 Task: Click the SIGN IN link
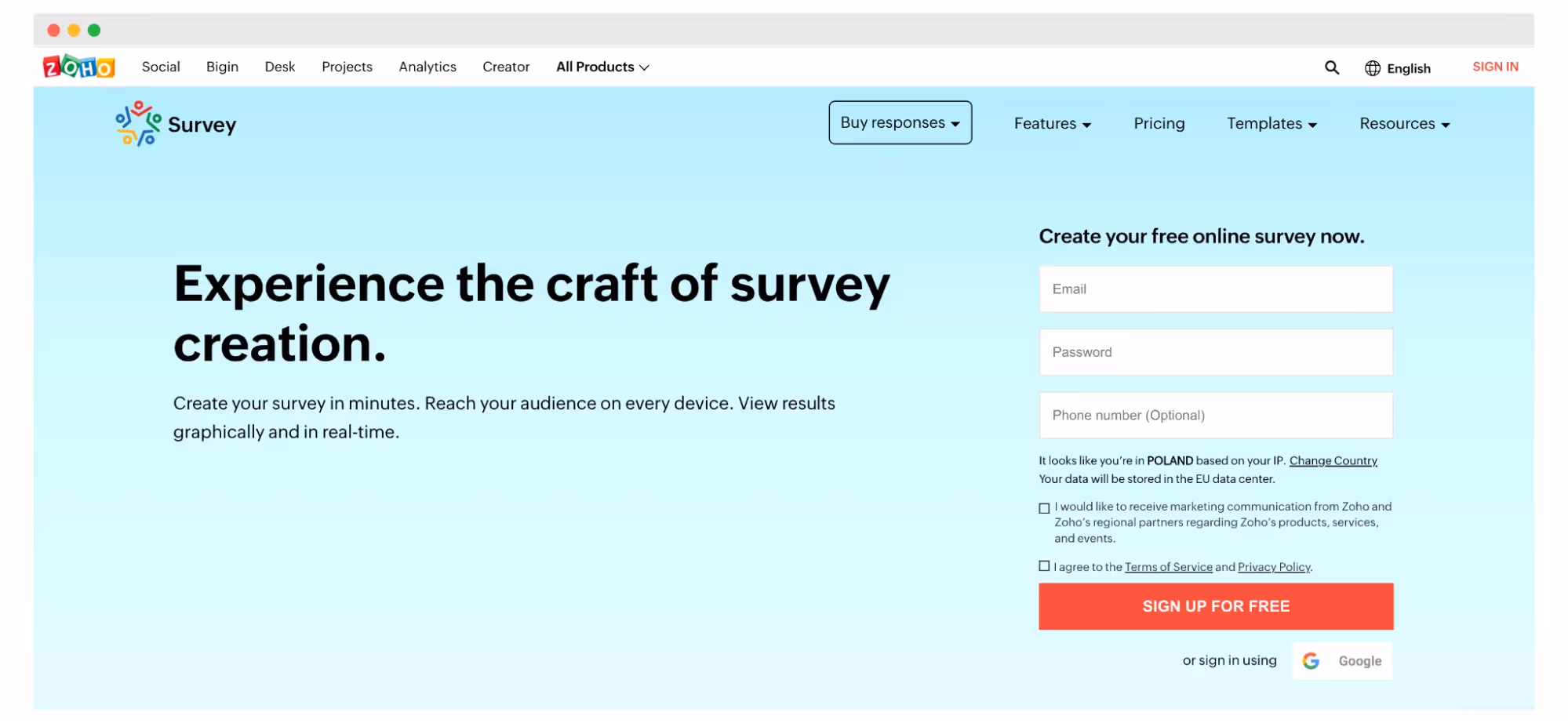pyautogui.click(x=1495, y=67)
